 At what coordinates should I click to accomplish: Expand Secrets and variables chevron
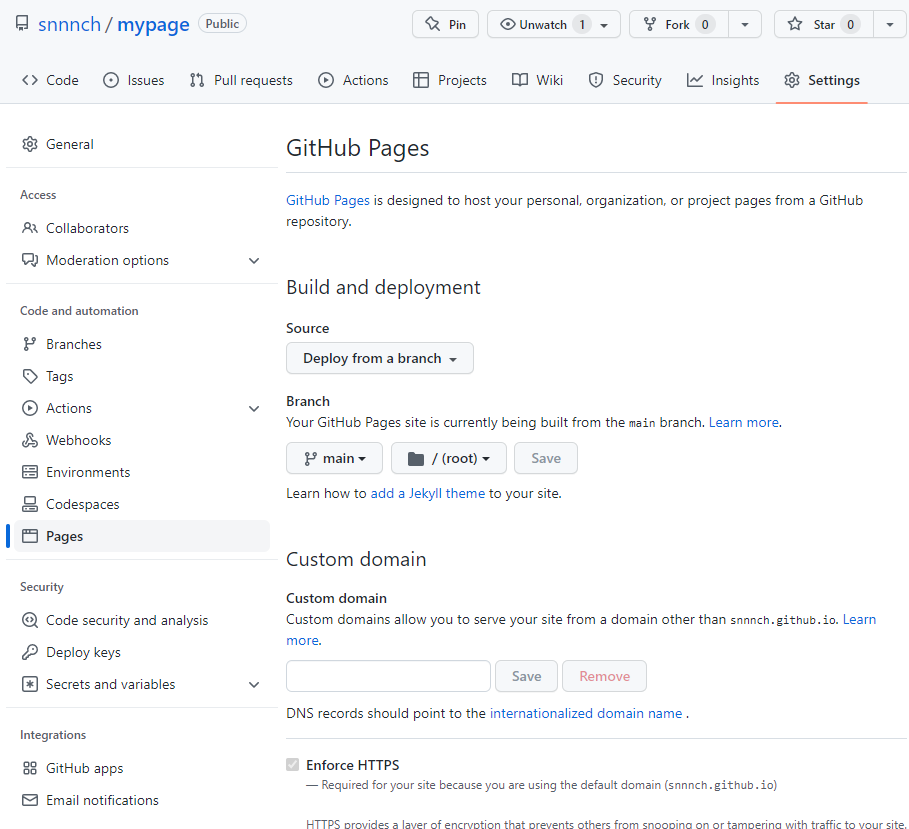click(254, 684)
